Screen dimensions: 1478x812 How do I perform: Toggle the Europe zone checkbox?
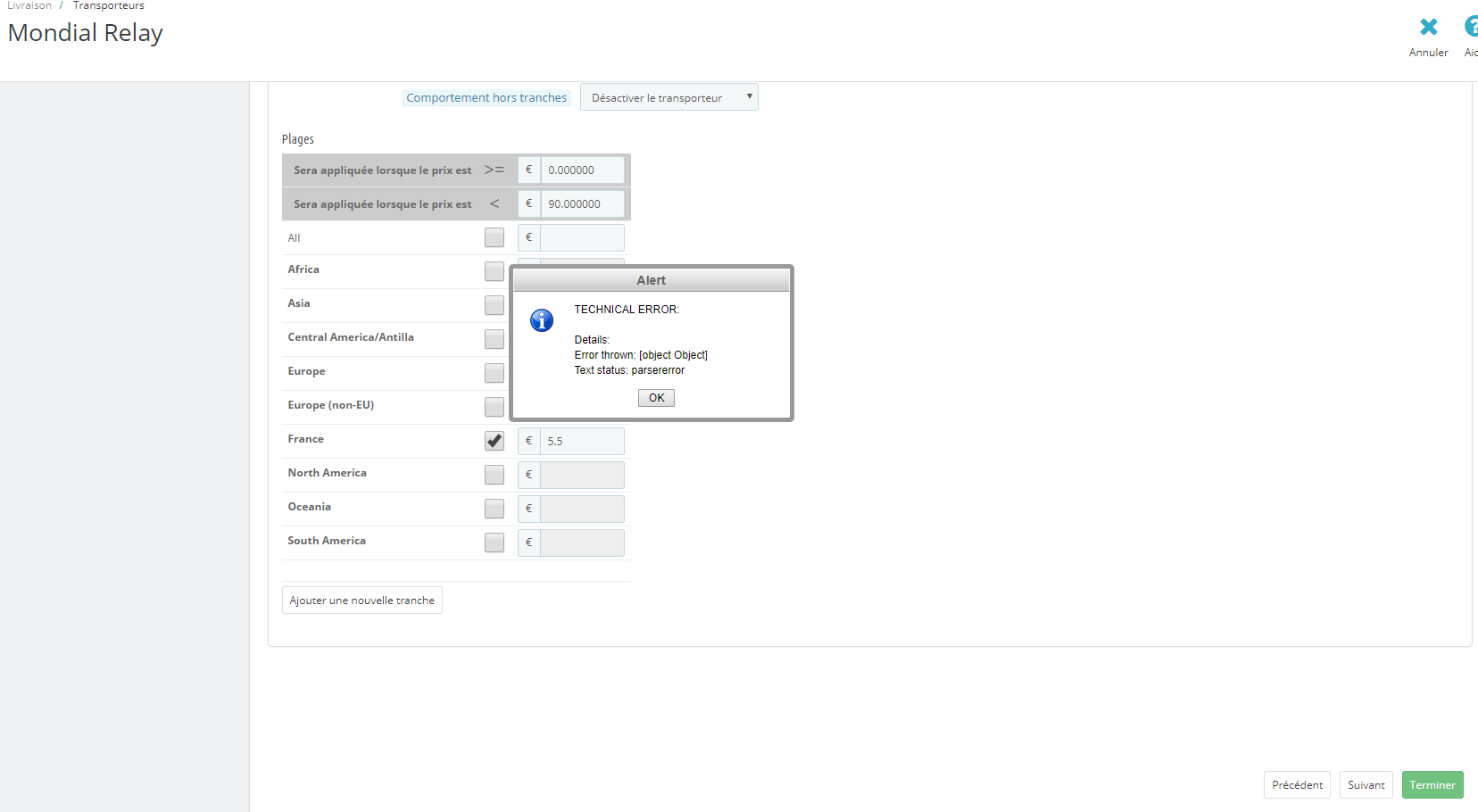coord(494,373)
